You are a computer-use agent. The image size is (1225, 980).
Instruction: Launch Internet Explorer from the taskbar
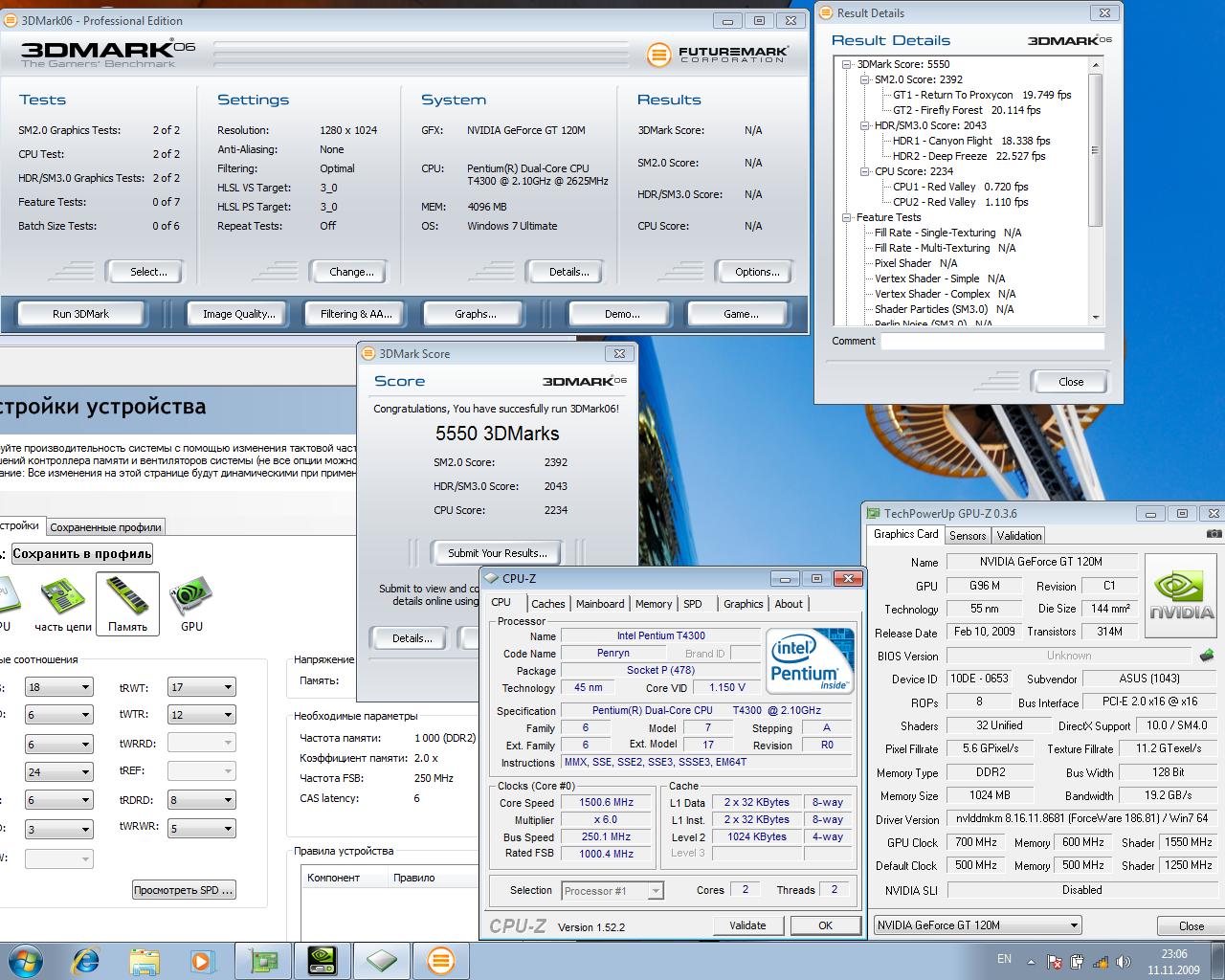[x=87, y=960]
